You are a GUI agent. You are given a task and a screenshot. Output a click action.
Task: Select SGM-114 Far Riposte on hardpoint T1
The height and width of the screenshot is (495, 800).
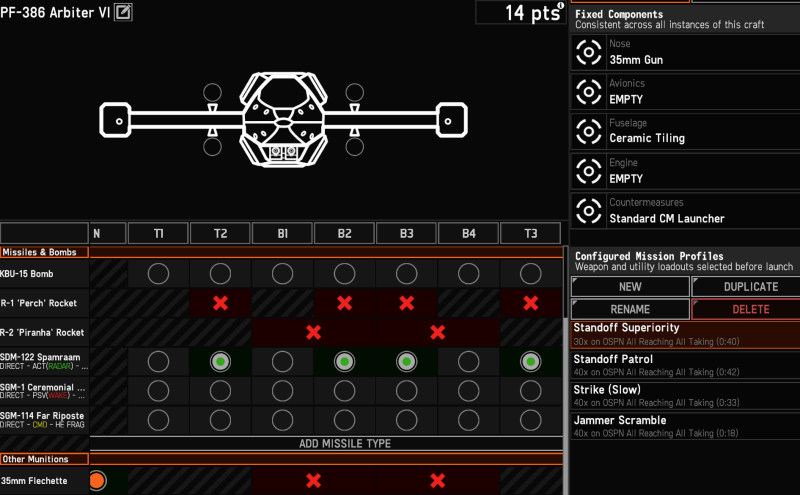coord(158,420)
